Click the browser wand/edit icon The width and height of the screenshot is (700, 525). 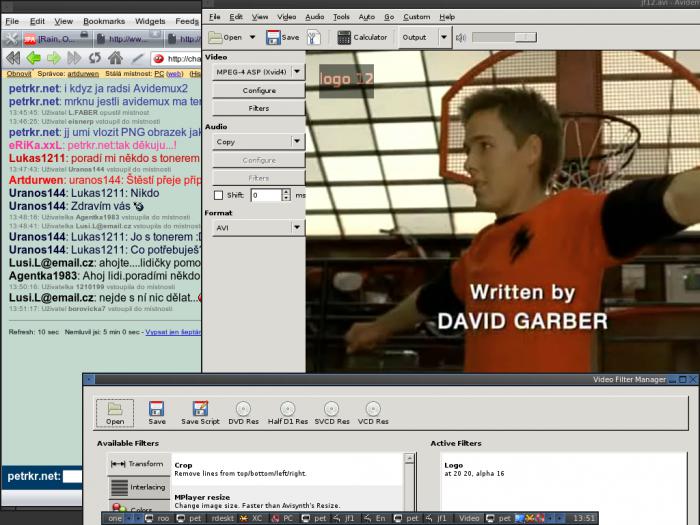138,58
